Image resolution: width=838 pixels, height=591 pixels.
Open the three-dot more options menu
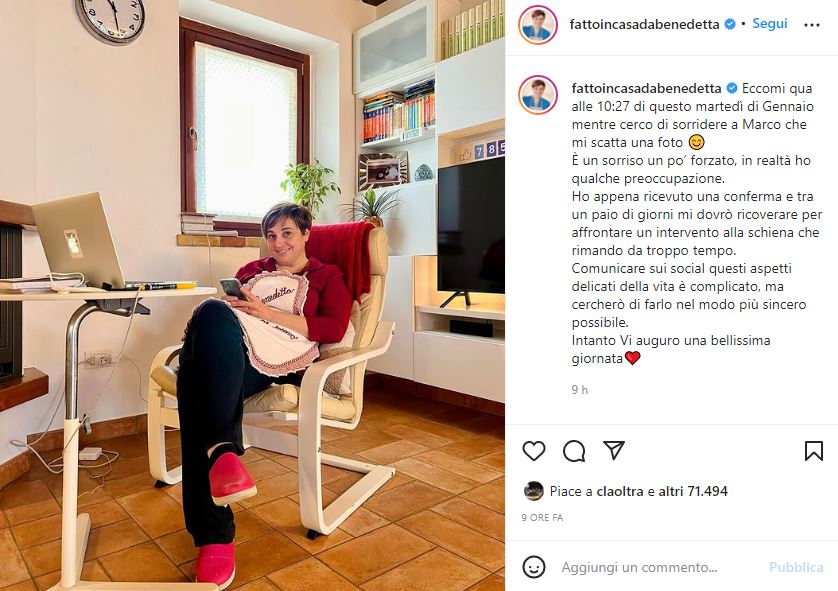(x=811, y=25)
